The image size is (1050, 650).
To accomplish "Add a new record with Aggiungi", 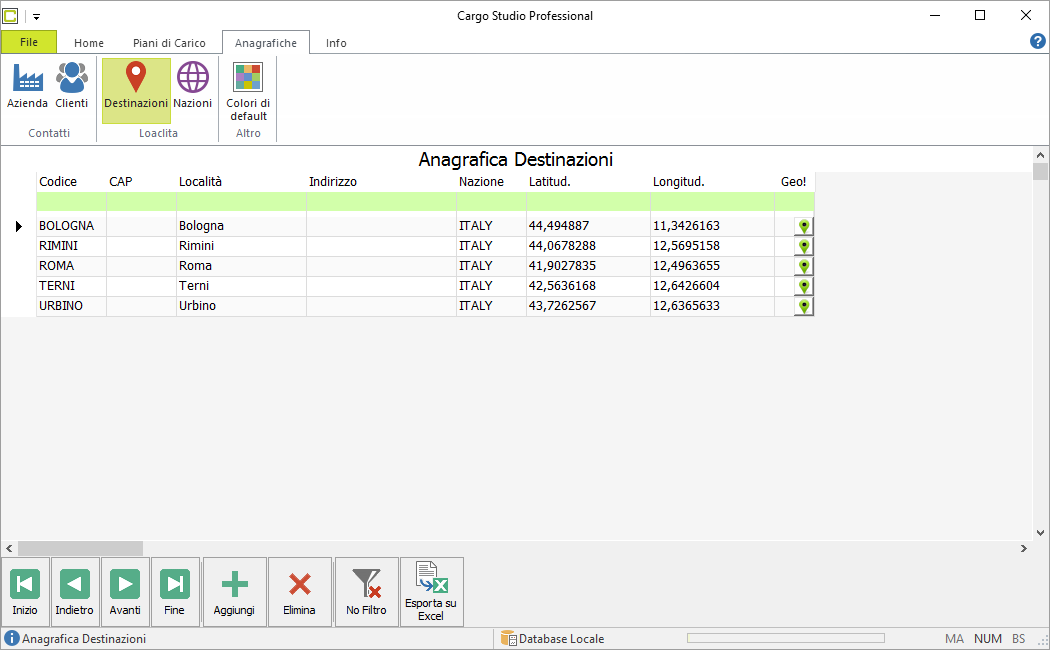I will pos(234,592).
